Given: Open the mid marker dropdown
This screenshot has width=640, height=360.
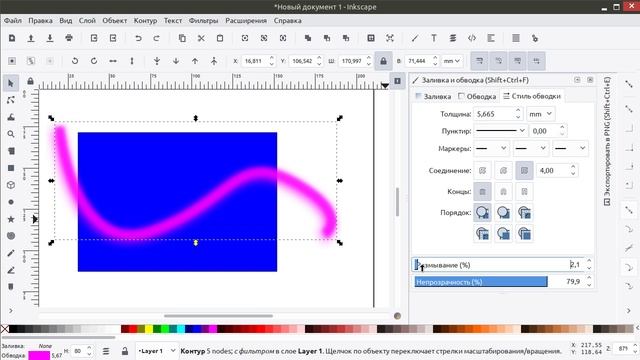Looking at the screenshot, I should (531, 149).
